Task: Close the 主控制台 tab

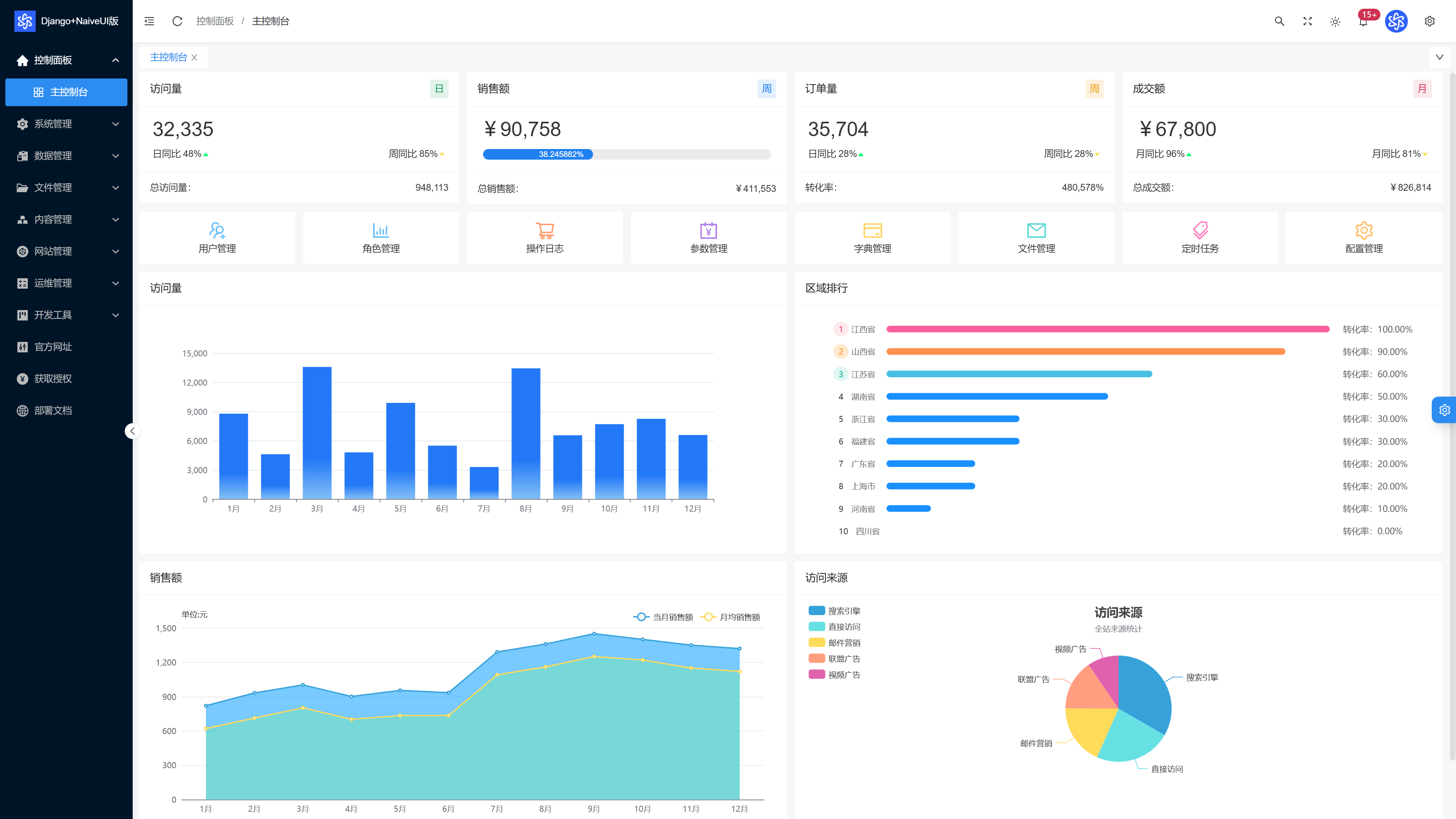Action: point(195,57)
